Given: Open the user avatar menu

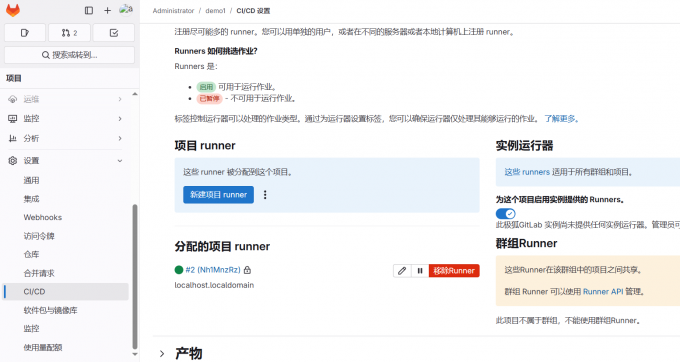Looking at the screenshot, I should click(x=126, y=10).
